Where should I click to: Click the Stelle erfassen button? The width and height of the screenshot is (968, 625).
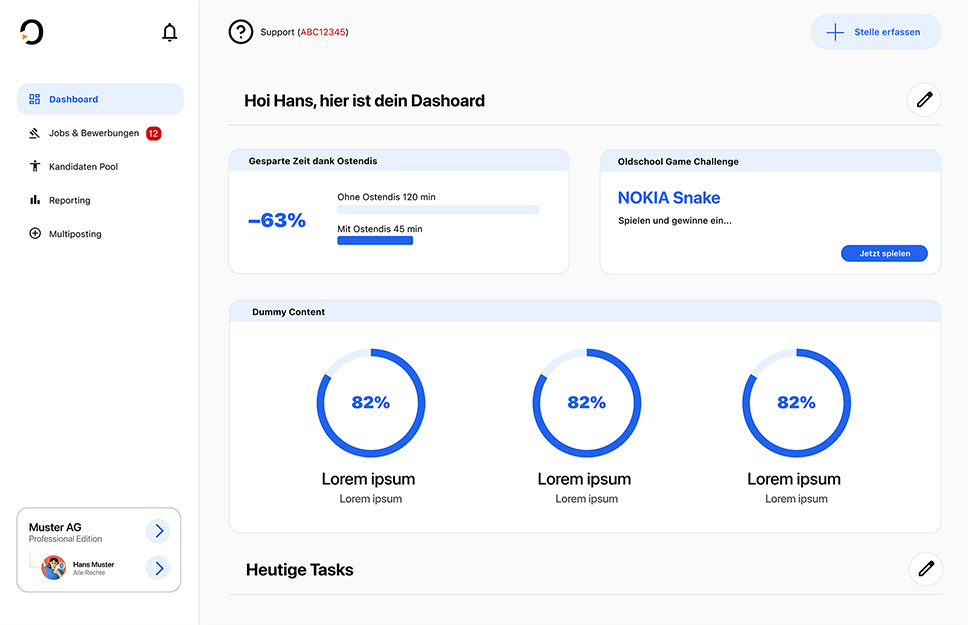coord(875,31)
